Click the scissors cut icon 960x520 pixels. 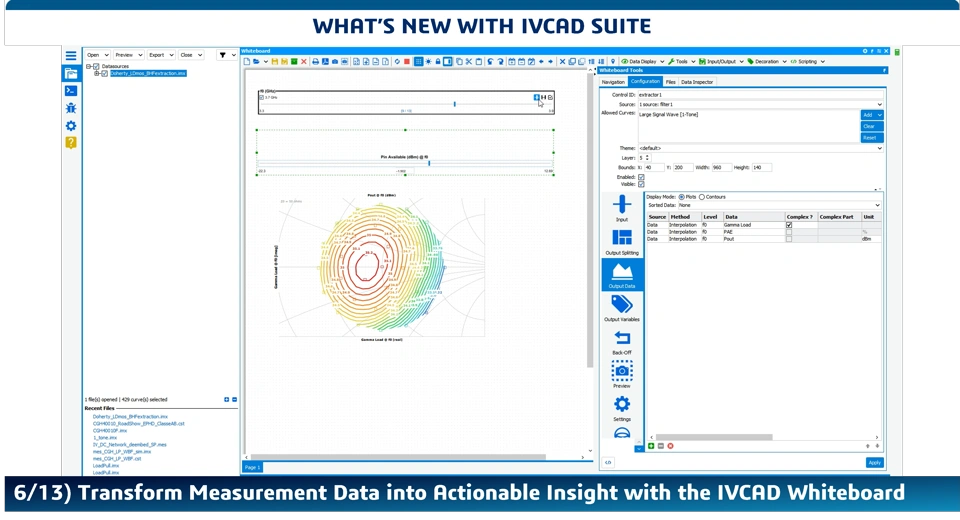468,61
